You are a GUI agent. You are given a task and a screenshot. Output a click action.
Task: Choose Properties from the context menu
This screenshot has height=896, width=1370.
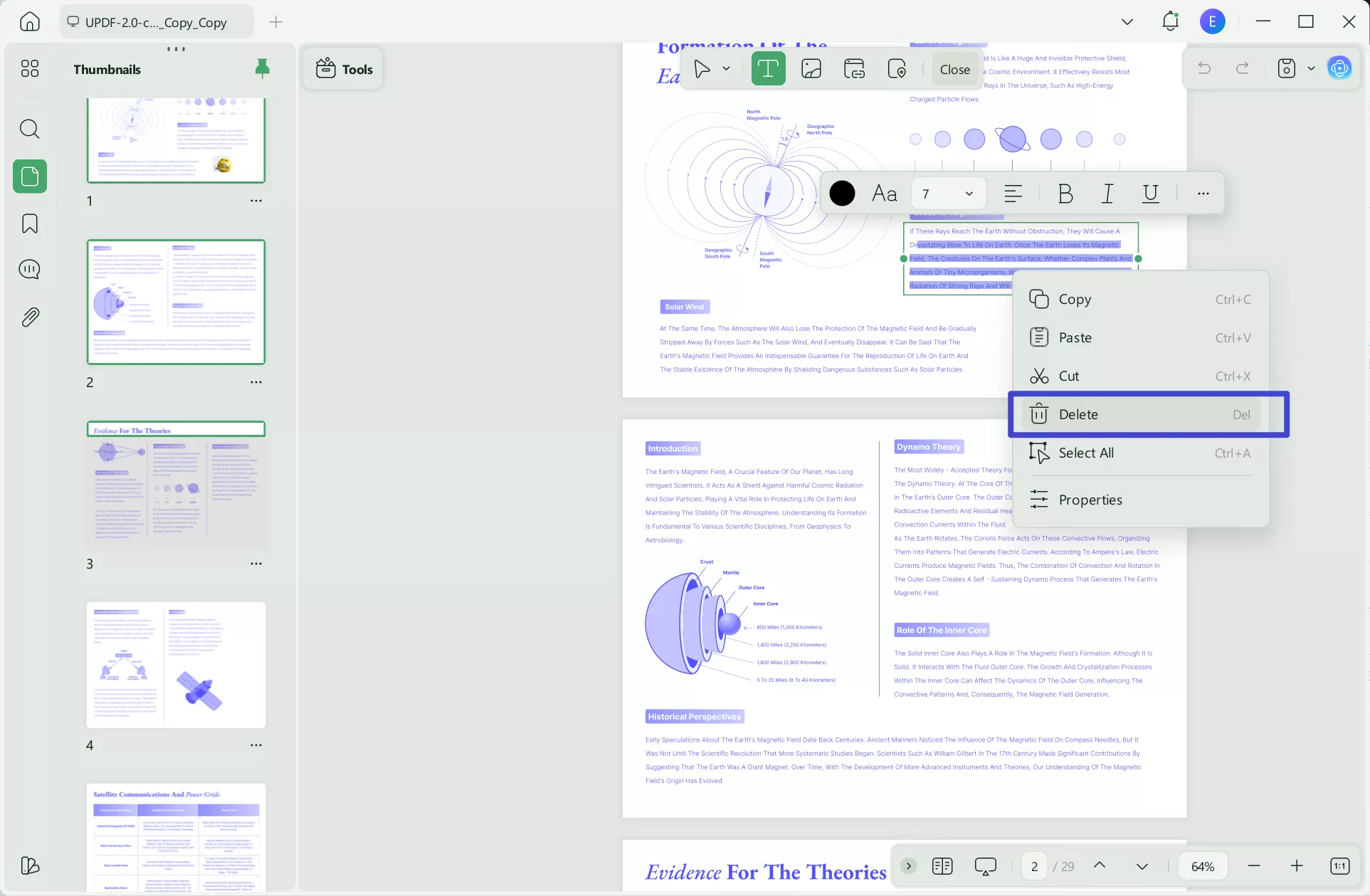click(x=1090, y=500)
